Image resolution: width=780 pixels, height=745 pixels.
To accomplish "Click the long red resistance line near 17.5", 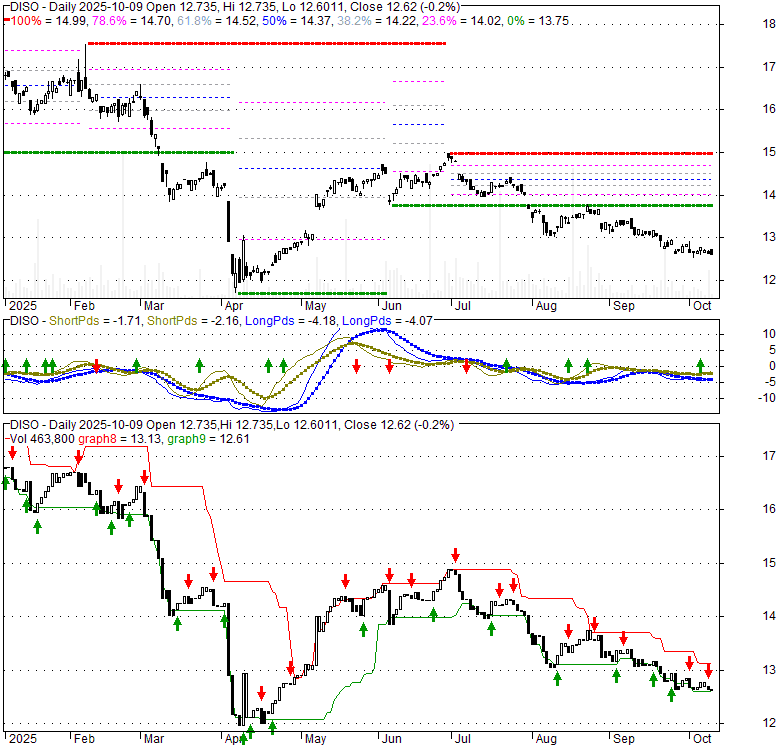I will (x=267, y=44).
